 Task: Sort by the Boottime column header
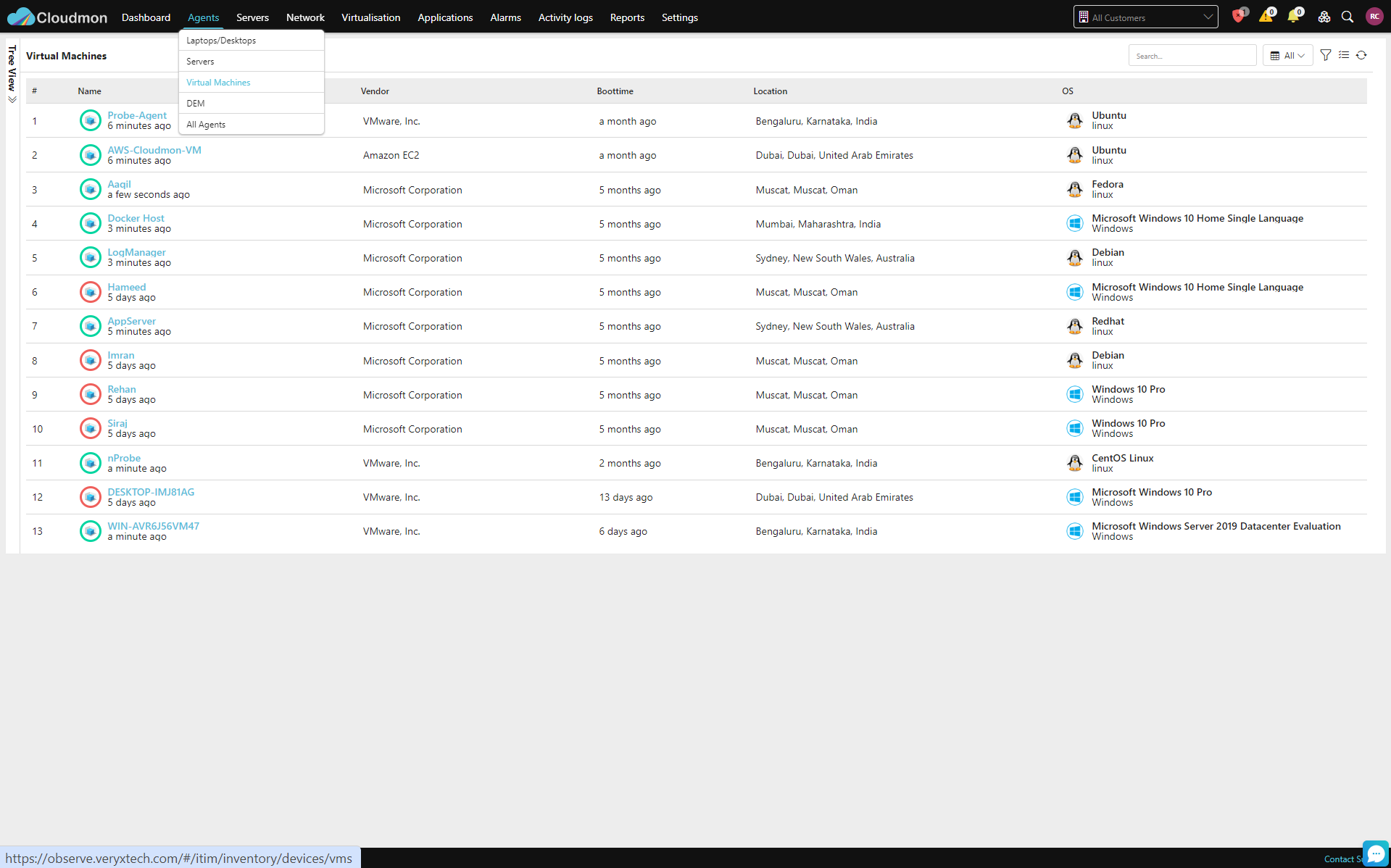pos(615,91)
